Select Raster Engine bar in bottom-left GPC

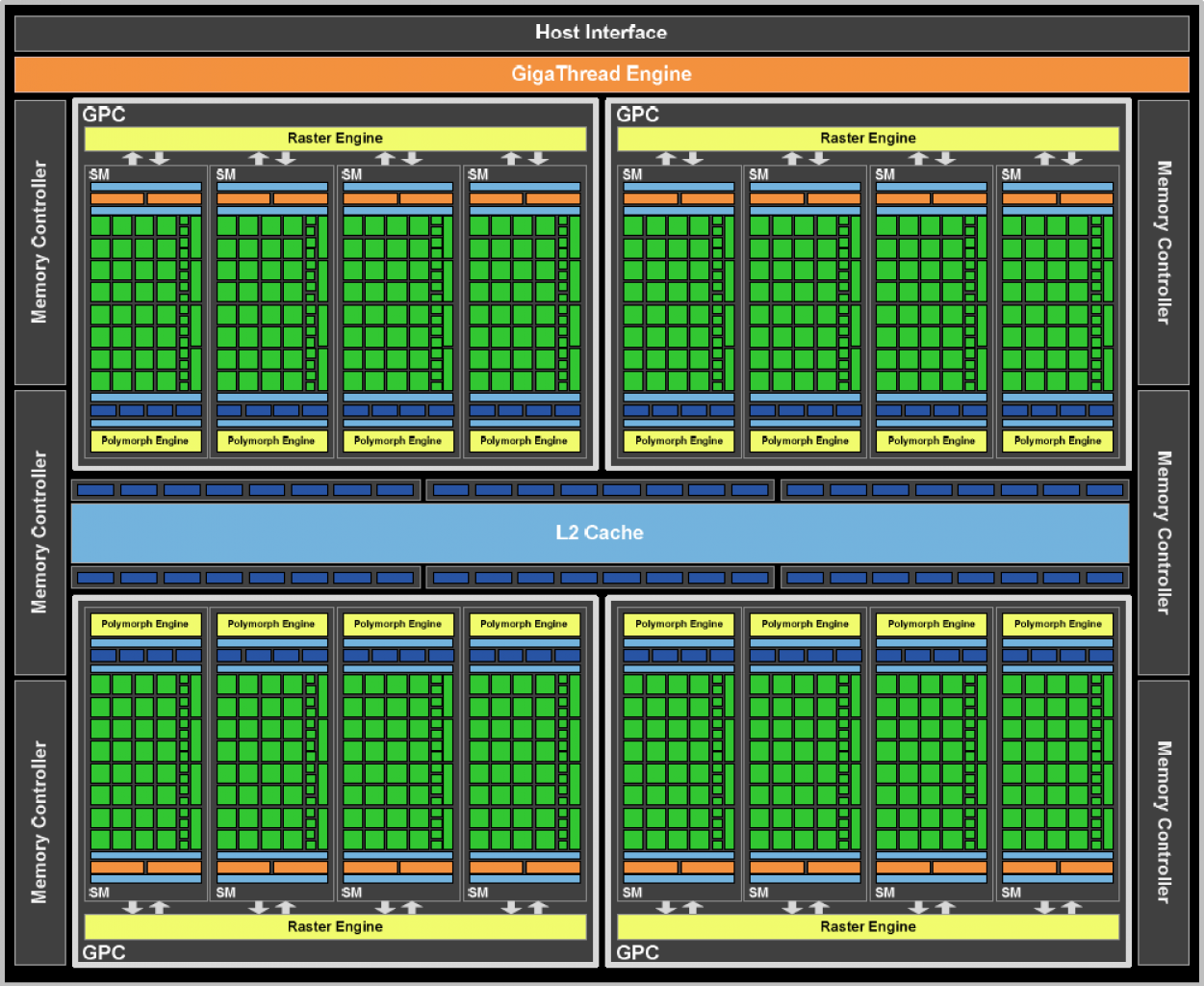[335, 926]
